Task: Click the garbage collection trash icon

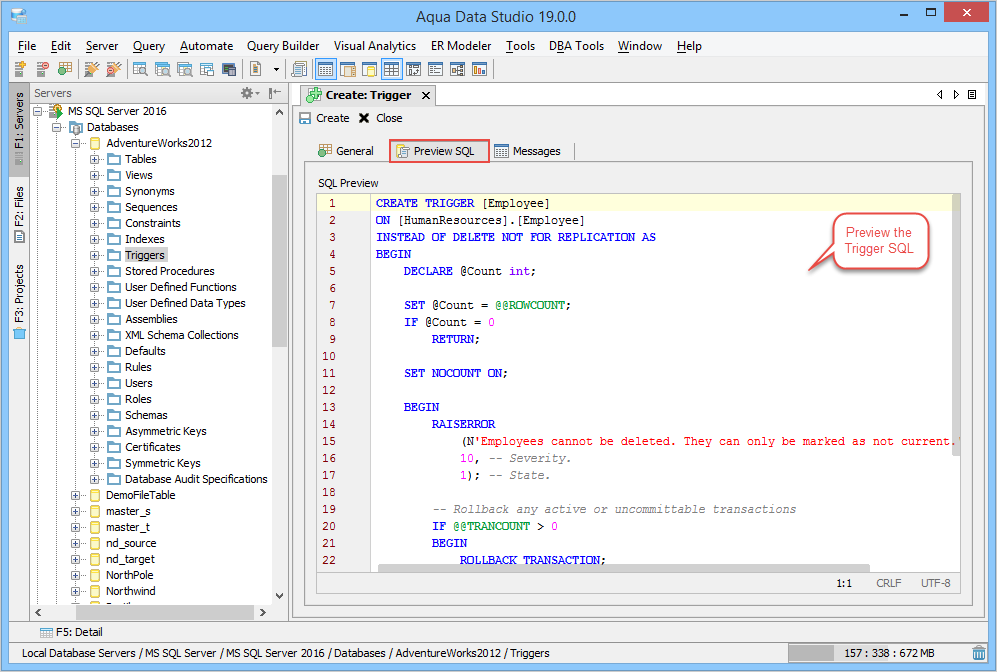Action: pos(978,653)
